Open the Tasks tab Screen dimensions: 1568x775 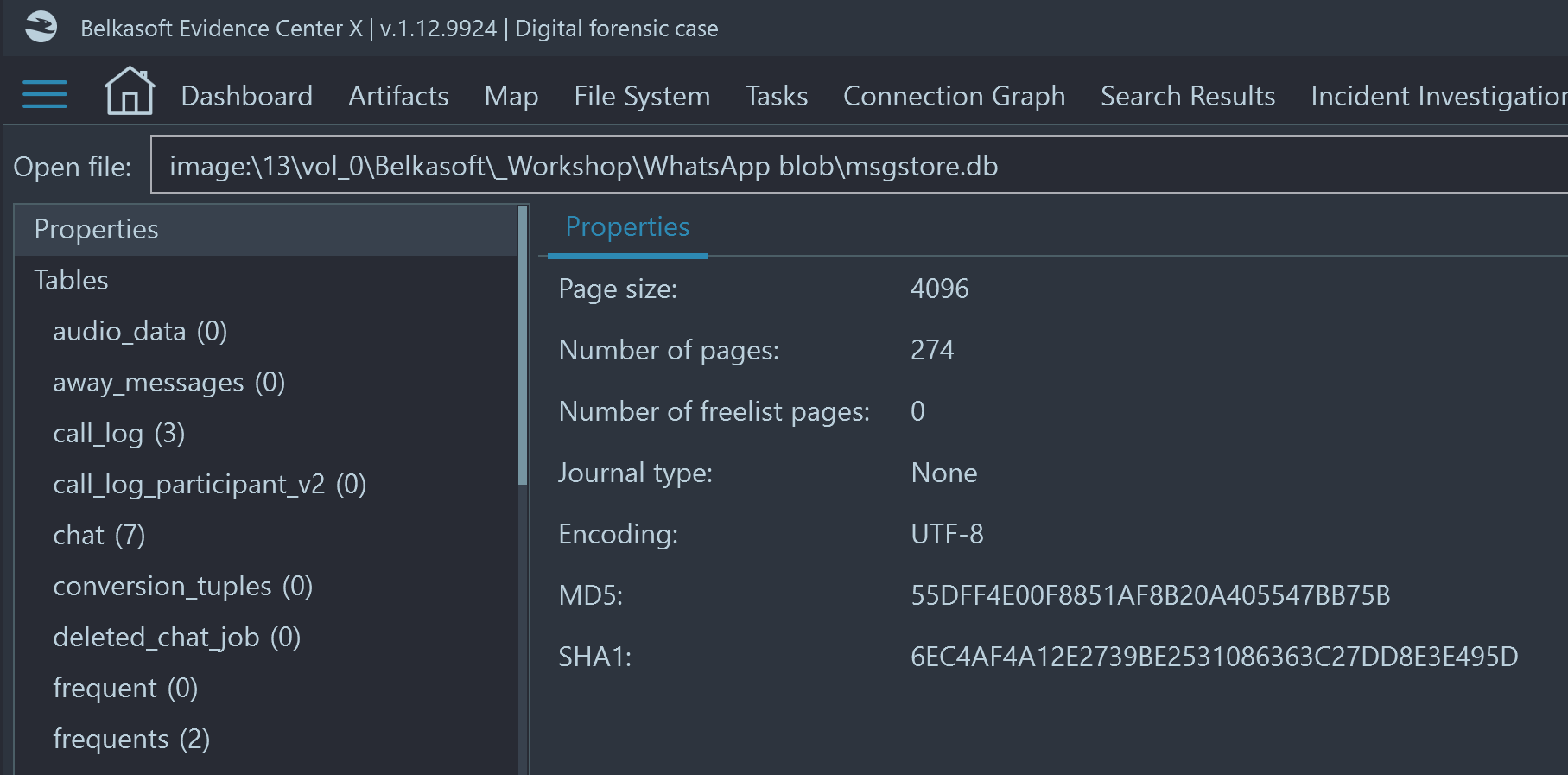[777, 96]
